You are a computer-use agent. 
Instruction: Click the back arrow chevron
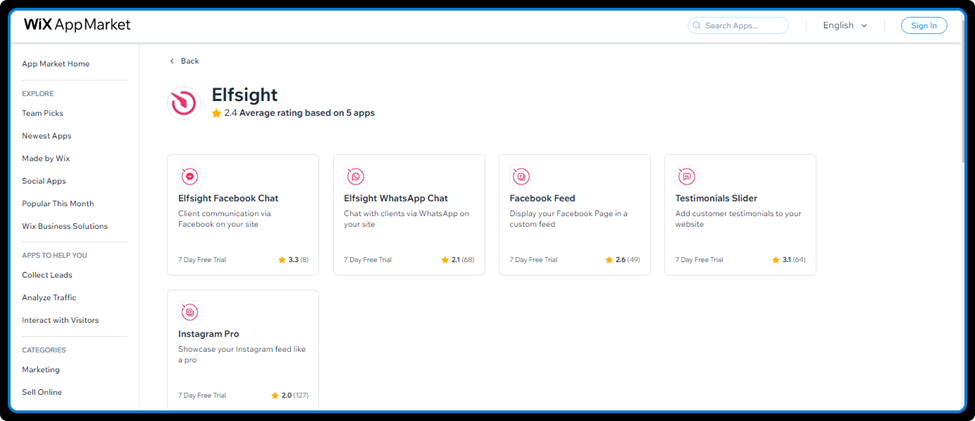point(172,61)
